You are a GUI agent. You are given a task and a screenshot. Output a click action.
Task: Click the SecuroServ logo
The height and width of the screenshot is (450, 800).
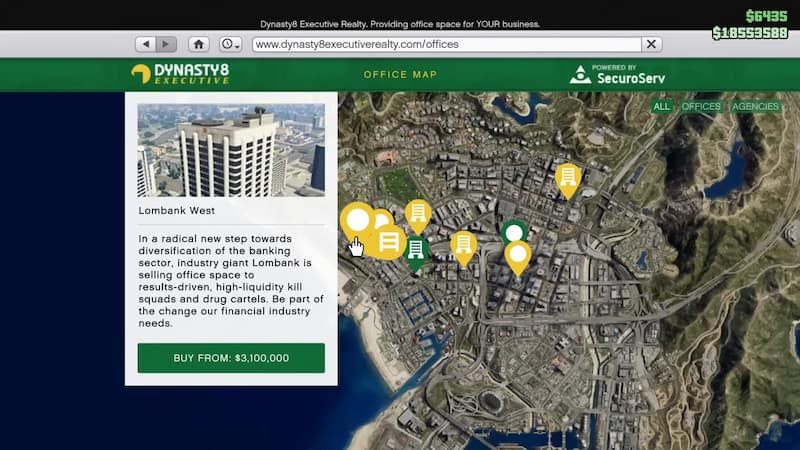pyautogui.click(x=617, y=74)
